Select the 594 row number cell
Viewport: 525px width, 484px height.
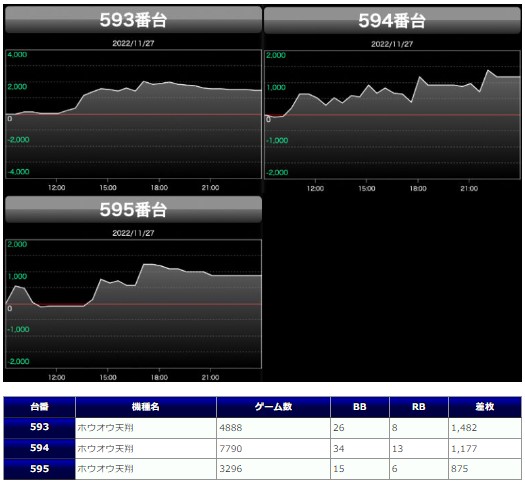[40, 448]
